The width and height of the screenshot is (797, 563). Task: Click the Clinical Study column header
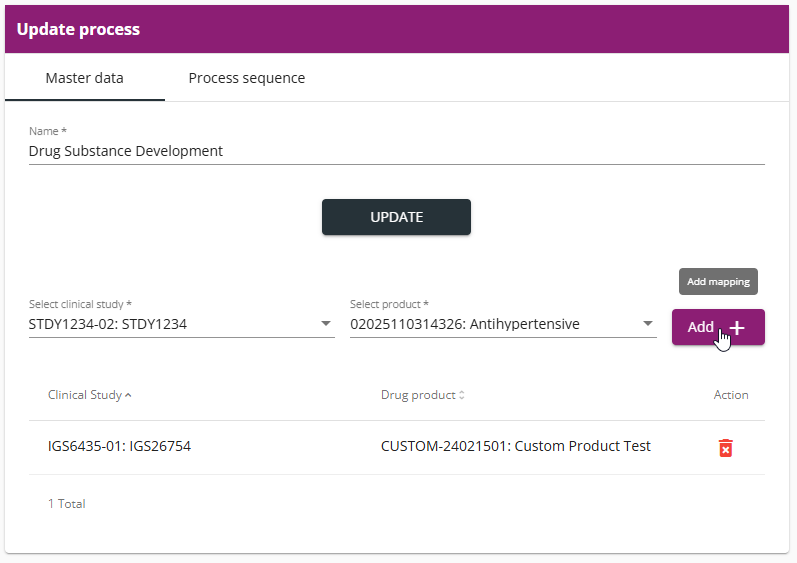pos(85,395)
